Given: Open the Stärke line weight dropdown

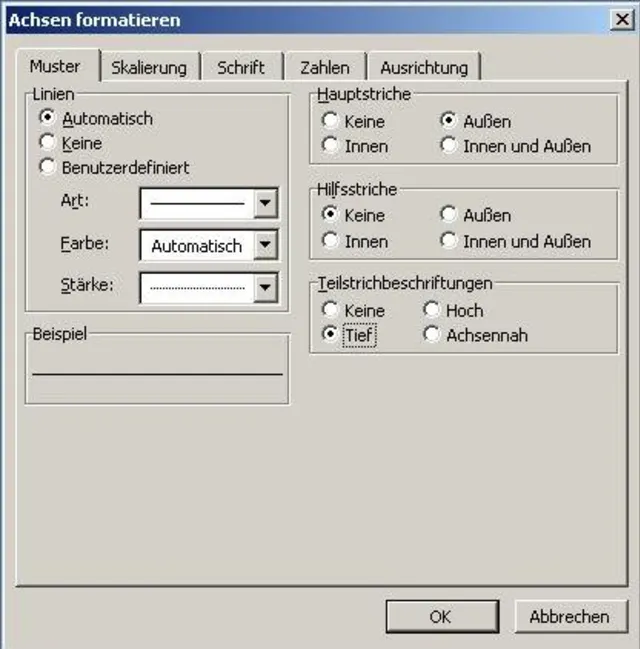Looking at the screenshot, I should [265, 287].
